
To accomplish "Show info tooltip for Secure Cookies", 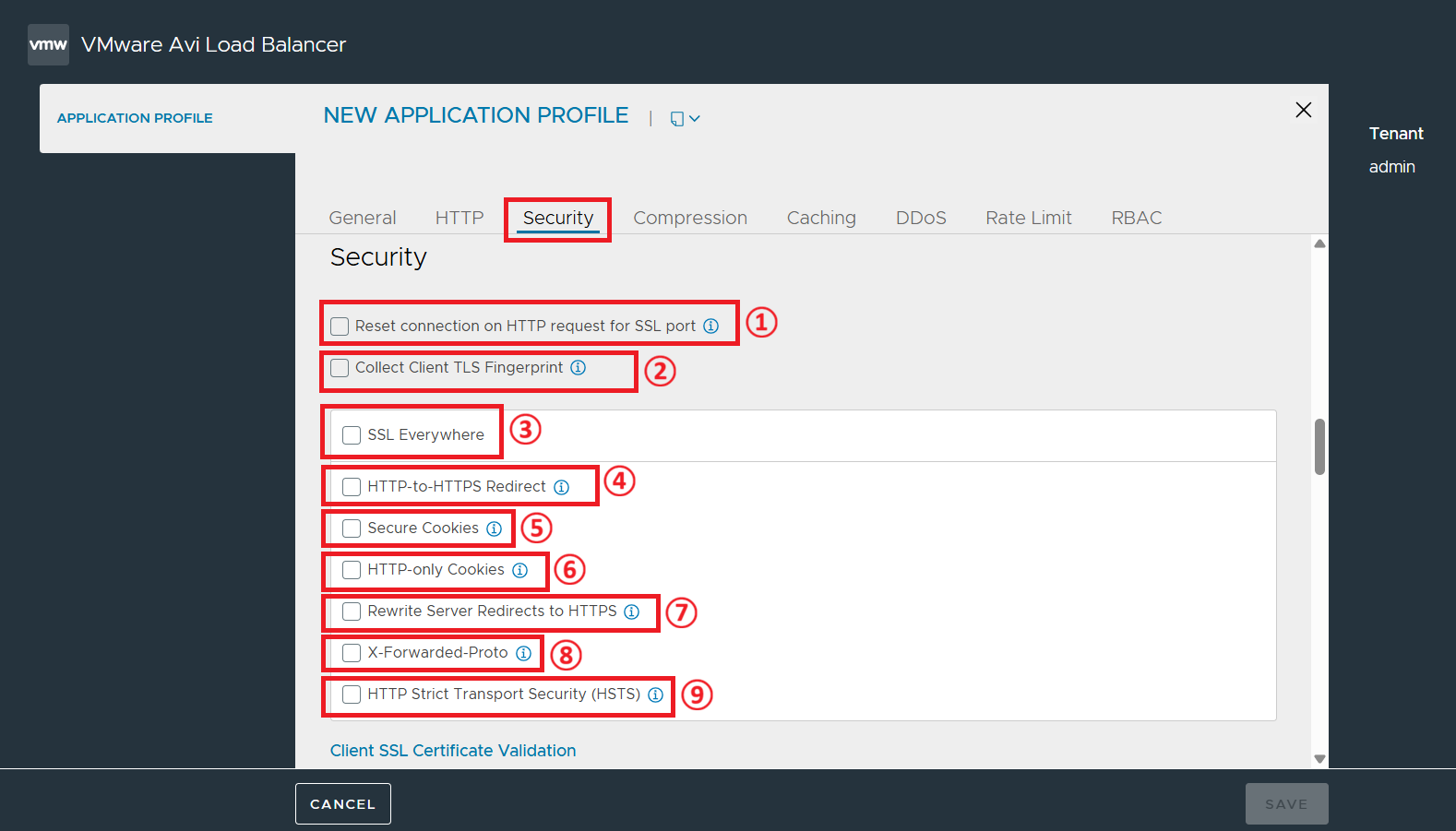I will (494, 528).
